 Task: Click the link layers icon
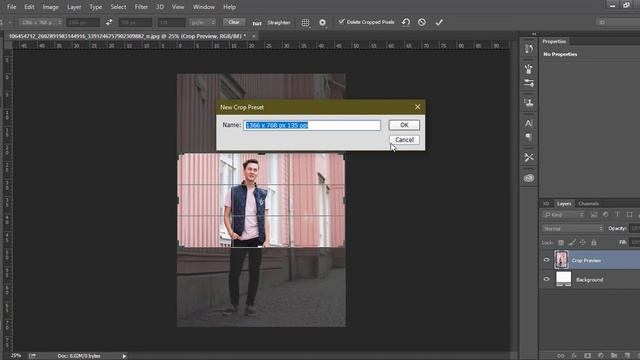[x=561, y=356]
